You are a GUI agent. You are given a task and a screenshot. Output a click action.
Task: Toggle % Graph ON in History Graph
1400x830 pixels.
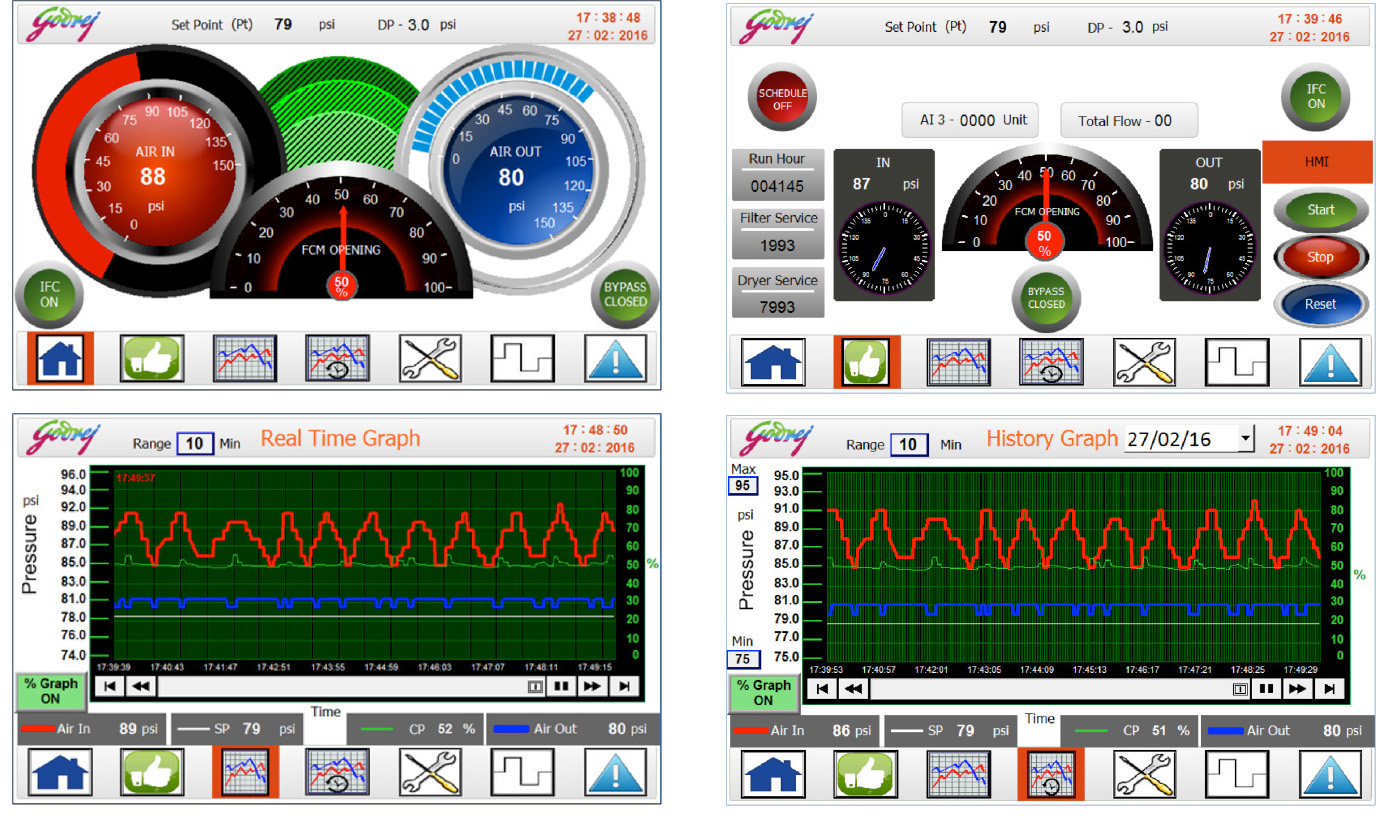[763, 692]
